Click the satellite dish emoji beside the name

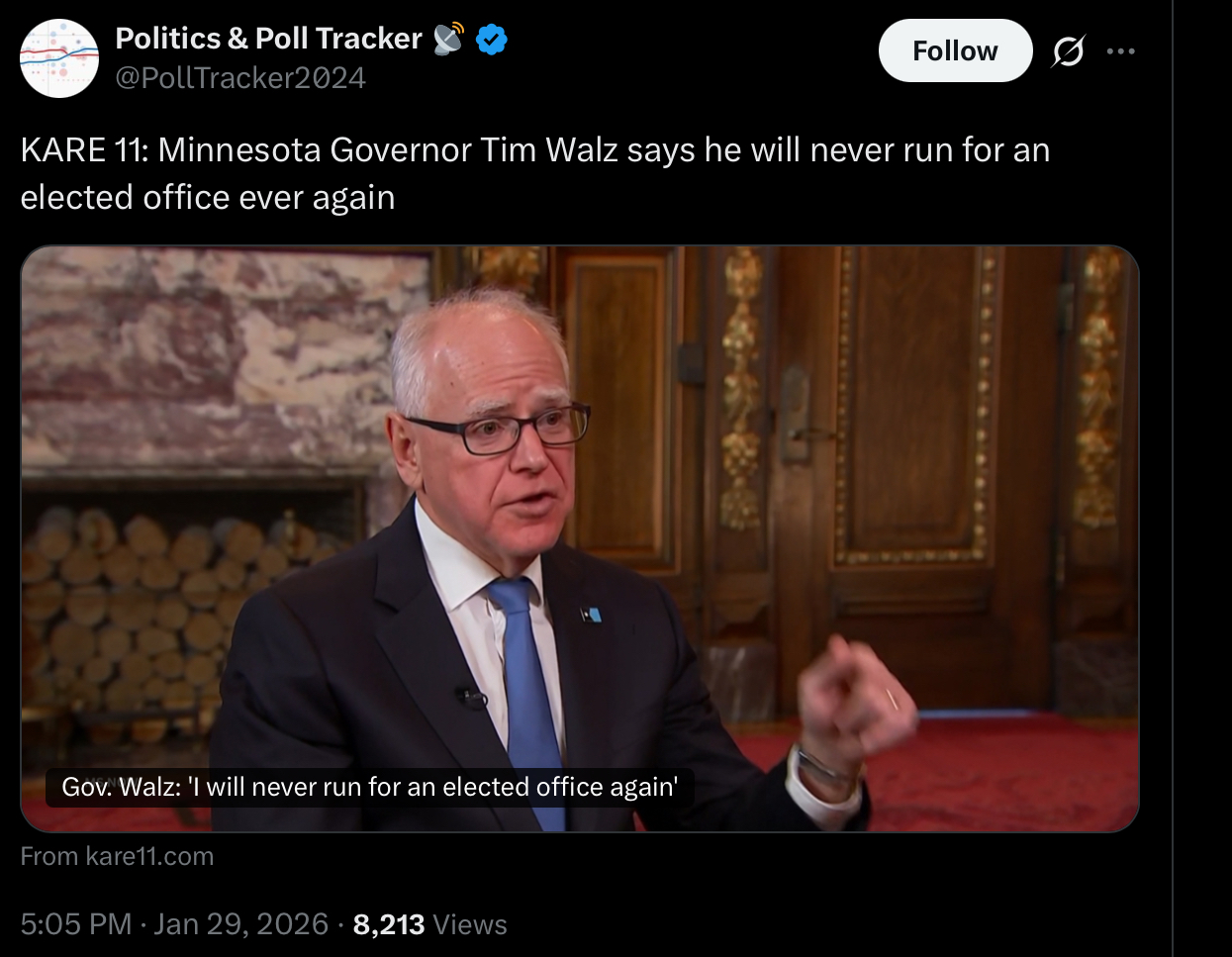448,39
